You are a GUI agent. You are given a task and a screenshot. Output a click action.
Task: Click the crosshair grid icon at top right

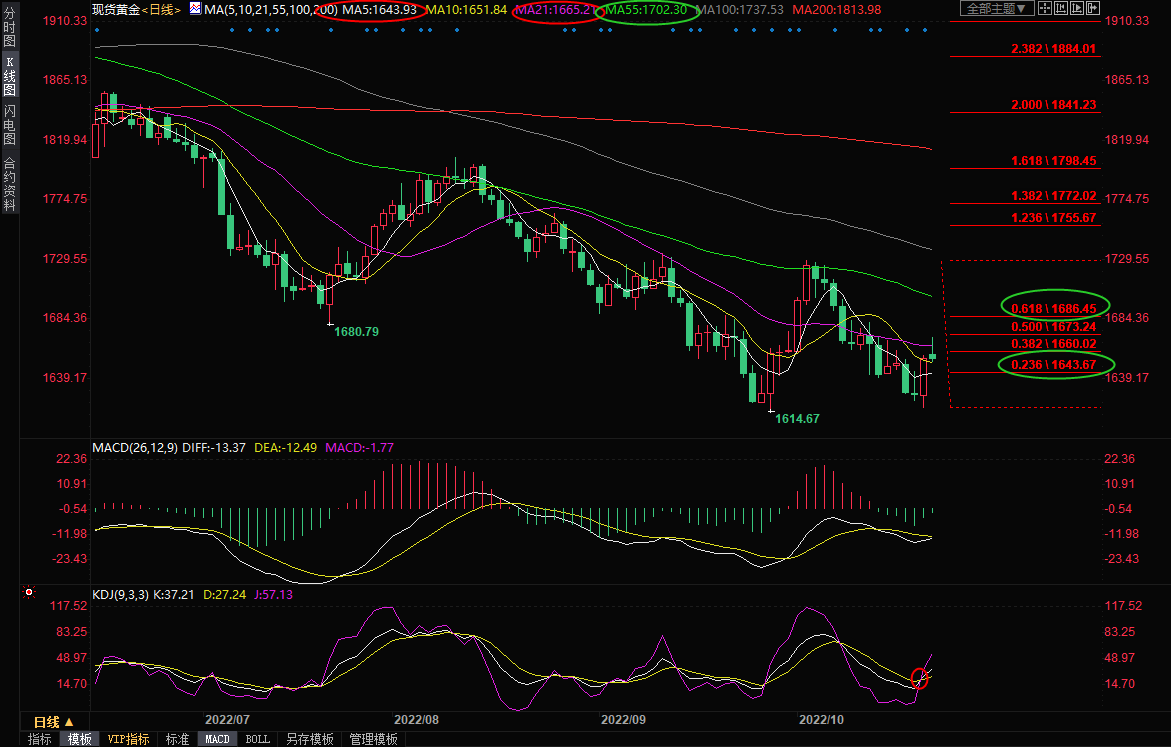pos(1045,9)
